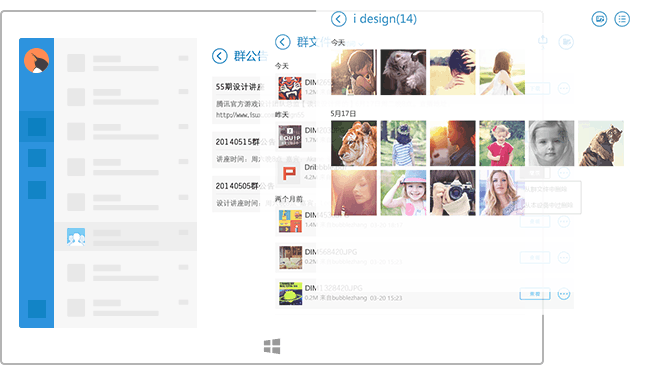Viewport: 645px width, 365px height.
Task: Open photo of child in striped shirt
Action: click(x=403, y=143)
